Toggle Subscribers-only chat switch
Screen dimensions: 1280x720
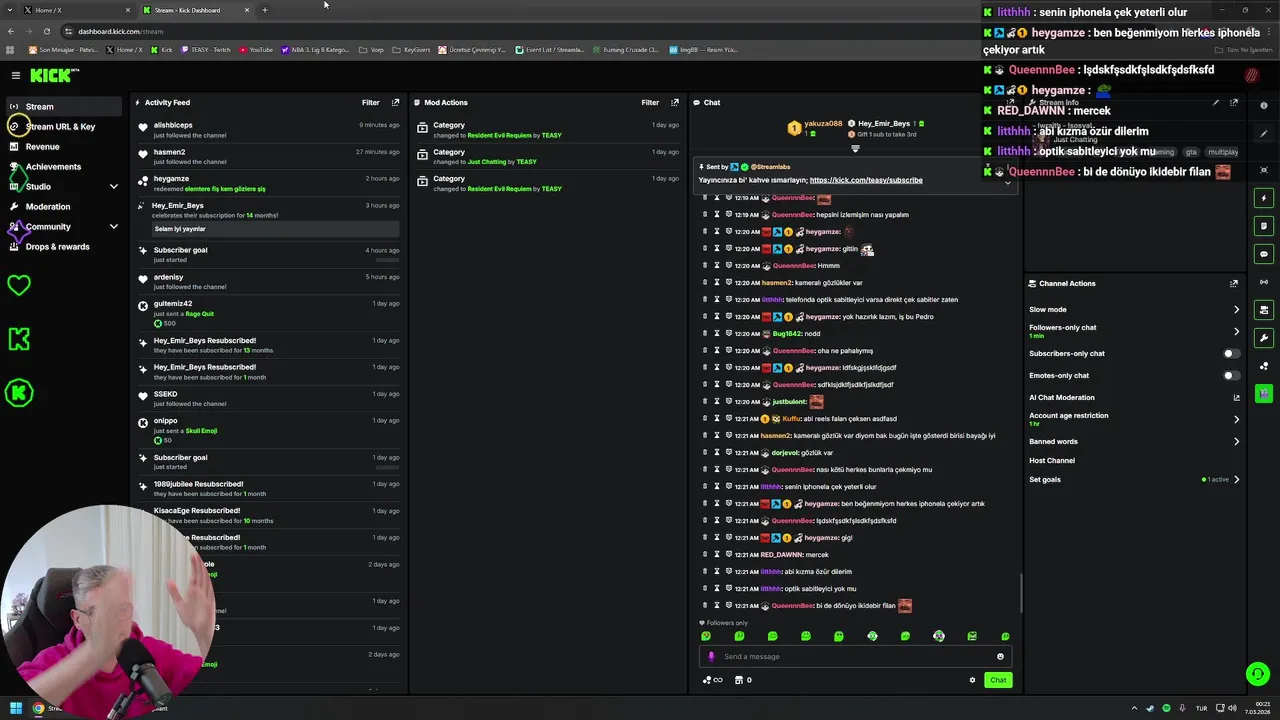(x=1232, y=353)
